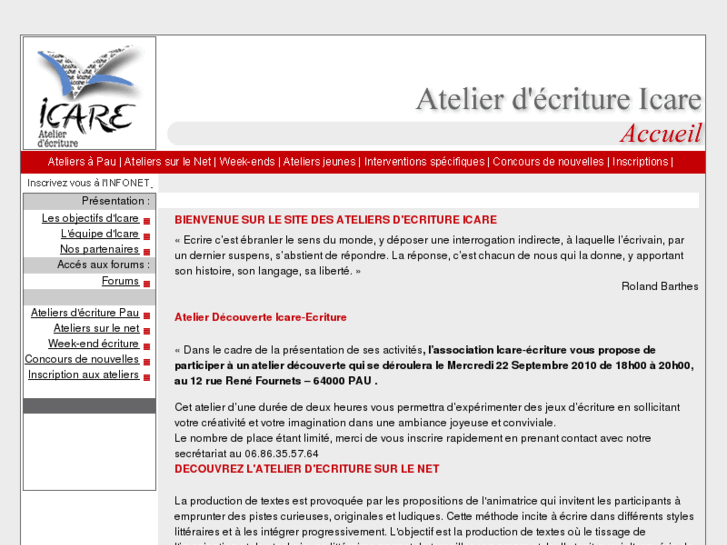The height and width of the screenshot is (545, 727).
Task: Click the red square beside L'équipe d'Icare
Action: (147, 237)
